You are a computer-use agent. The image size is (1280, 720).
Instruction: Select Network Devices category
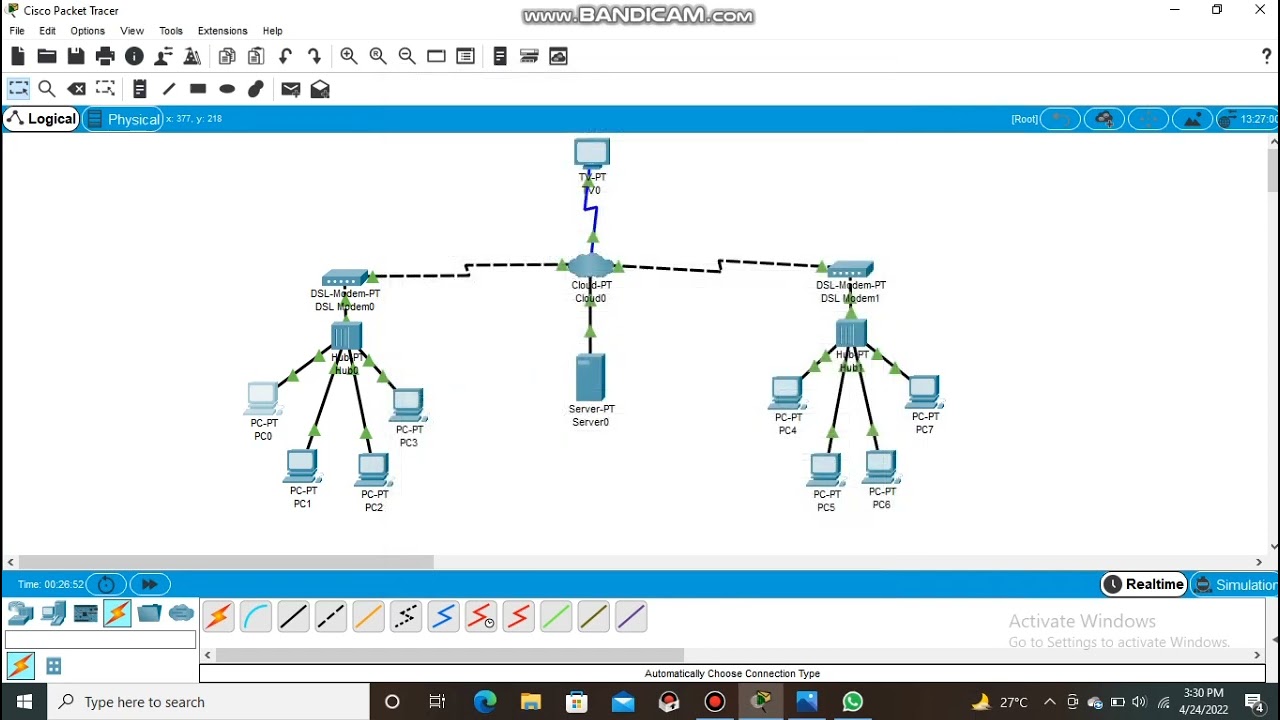pyautogui.click(x=20, y=613)
